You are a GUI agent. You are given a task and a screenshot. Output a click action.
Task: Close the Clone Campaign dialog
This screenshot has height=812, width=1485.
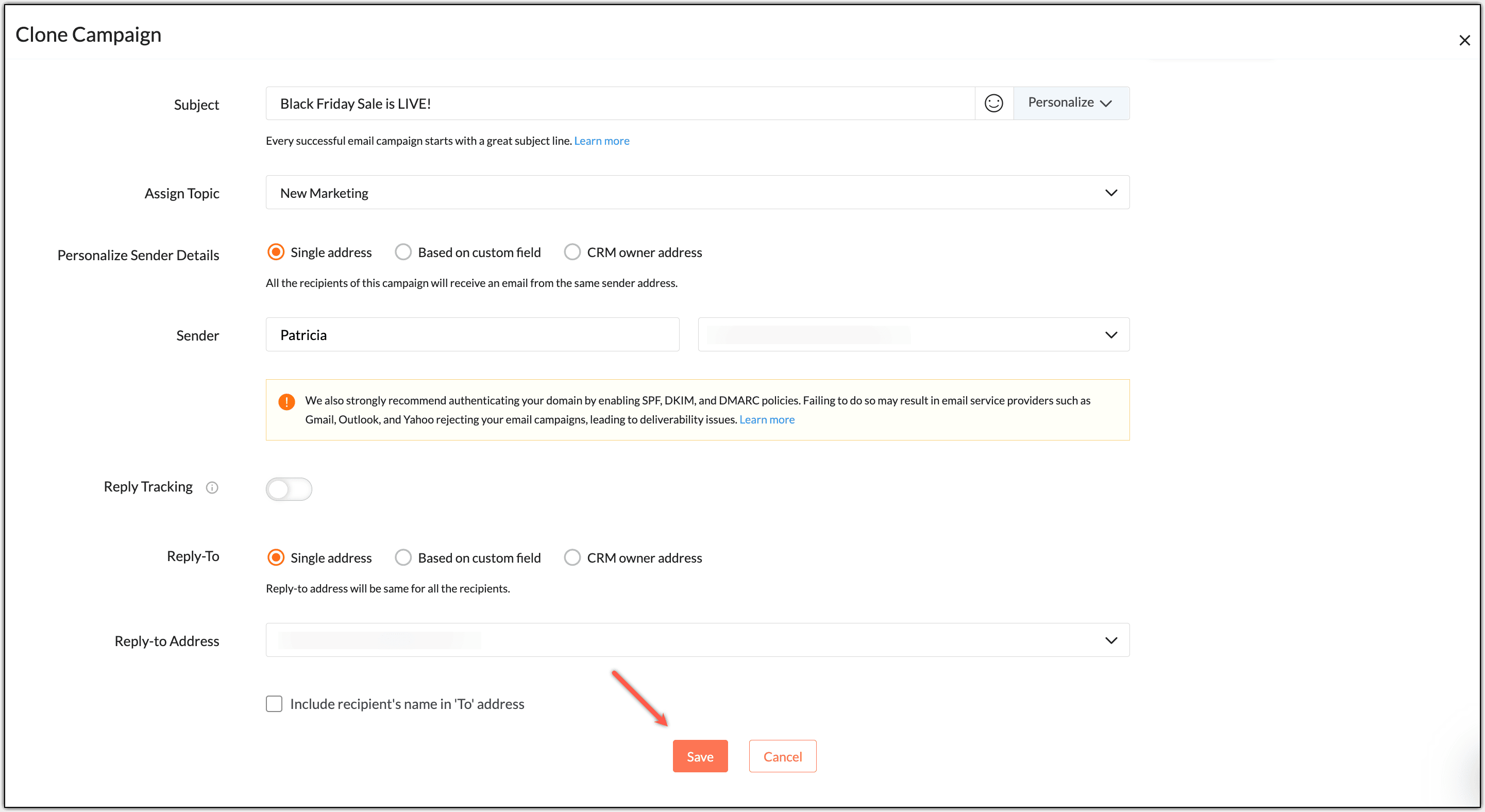pos(1464,40)
